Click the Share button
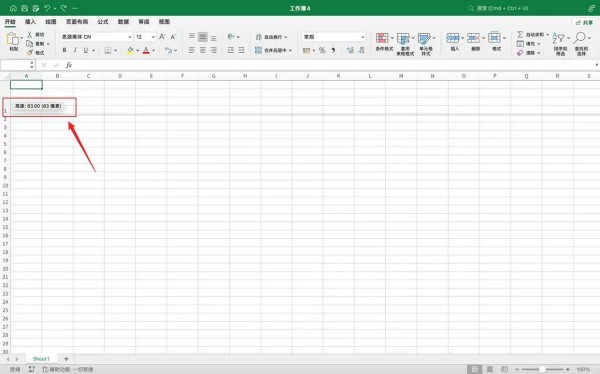This screenshot has width=600, height=374. pyautogui.click(x=585, y=23)
